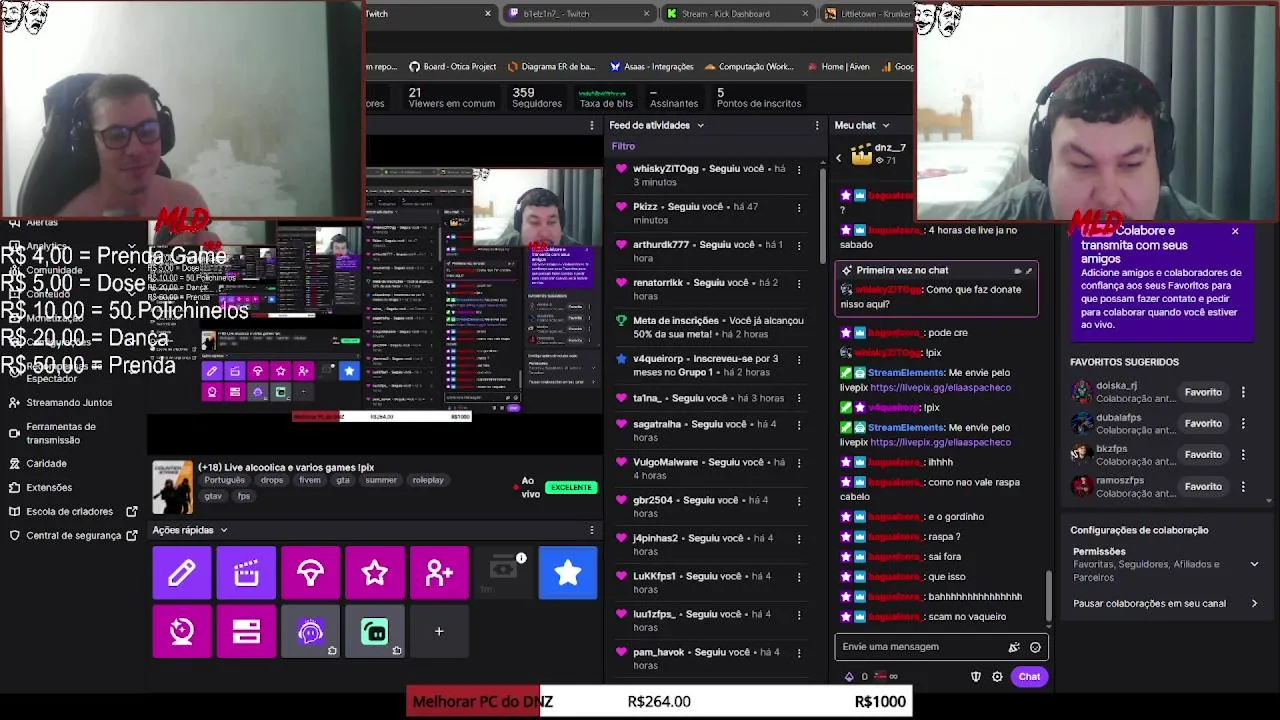This screenshot has width=1280, height=720.
Task: Open options for v4queirorp subscription event
Action: click(798, 359)
